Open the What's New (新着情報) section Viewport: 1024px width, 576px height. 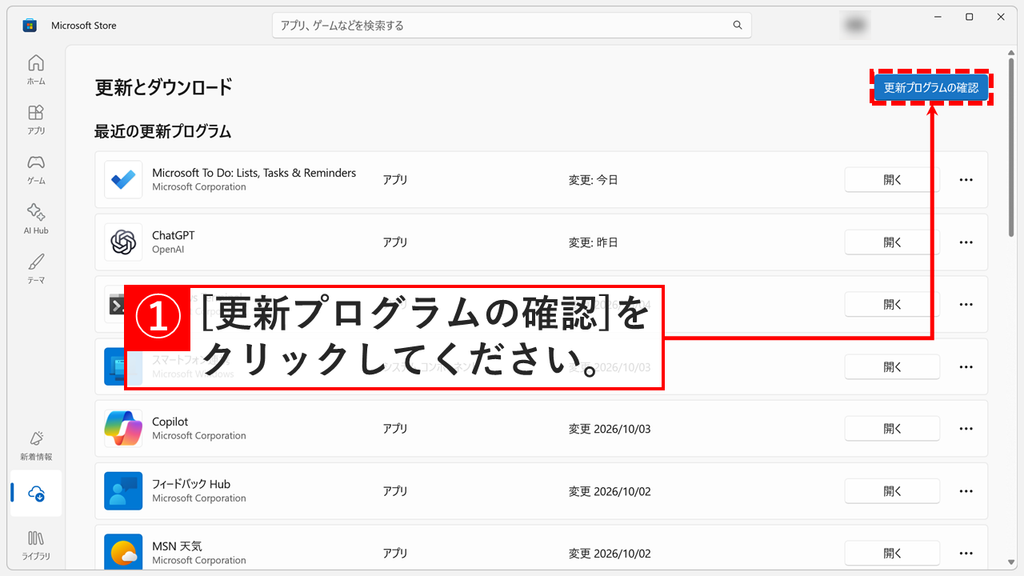pos(36,445)
